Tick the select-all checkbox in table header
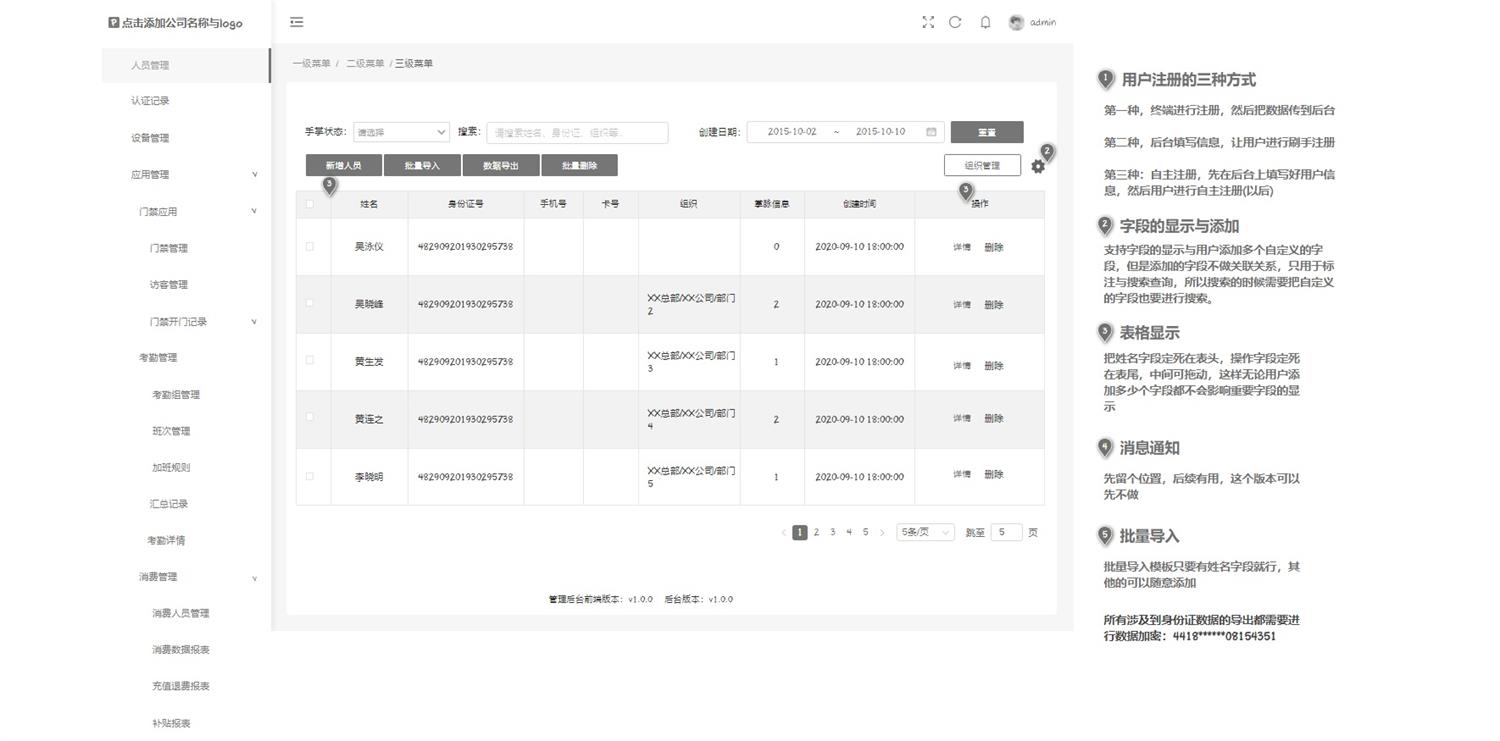This screenshot has height=741, width=1500. tap(310, 204)
